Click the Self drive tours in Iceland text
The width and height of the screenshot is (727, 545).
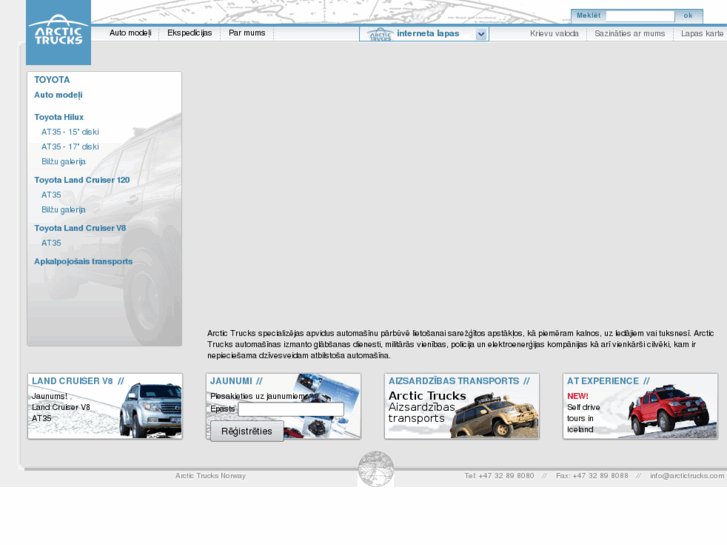pyautogui.click(x=583, y=418)
